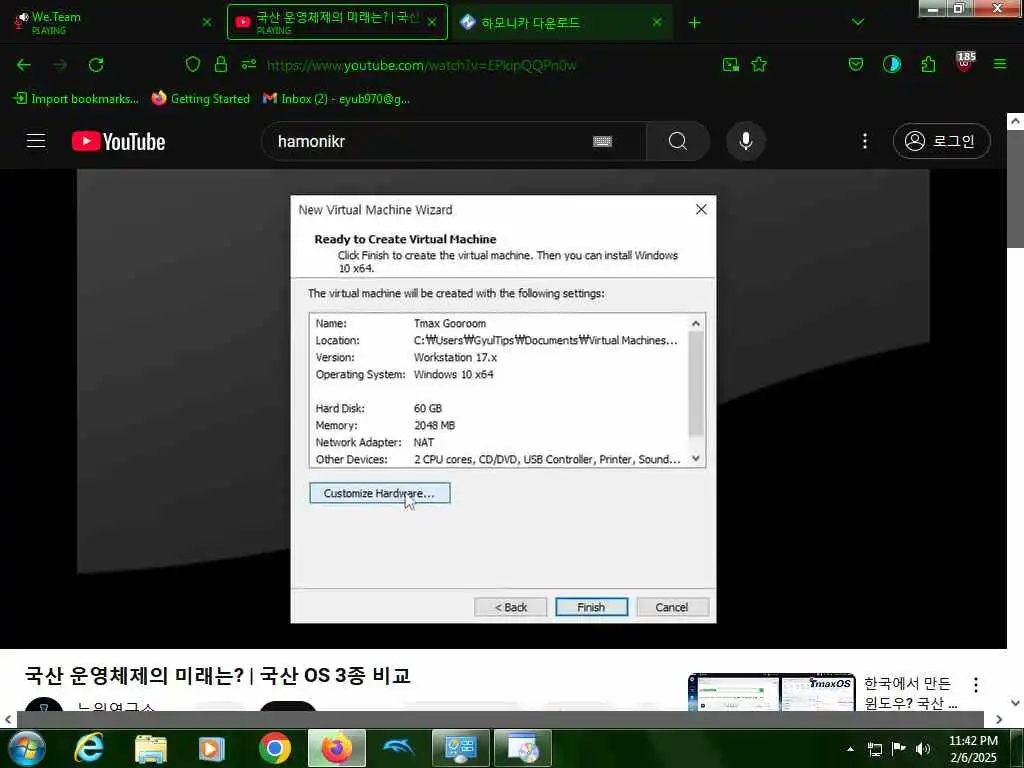Click the Tmax Gooroom name value
This screenshot has width=1024, height=768.
point(449,323)
